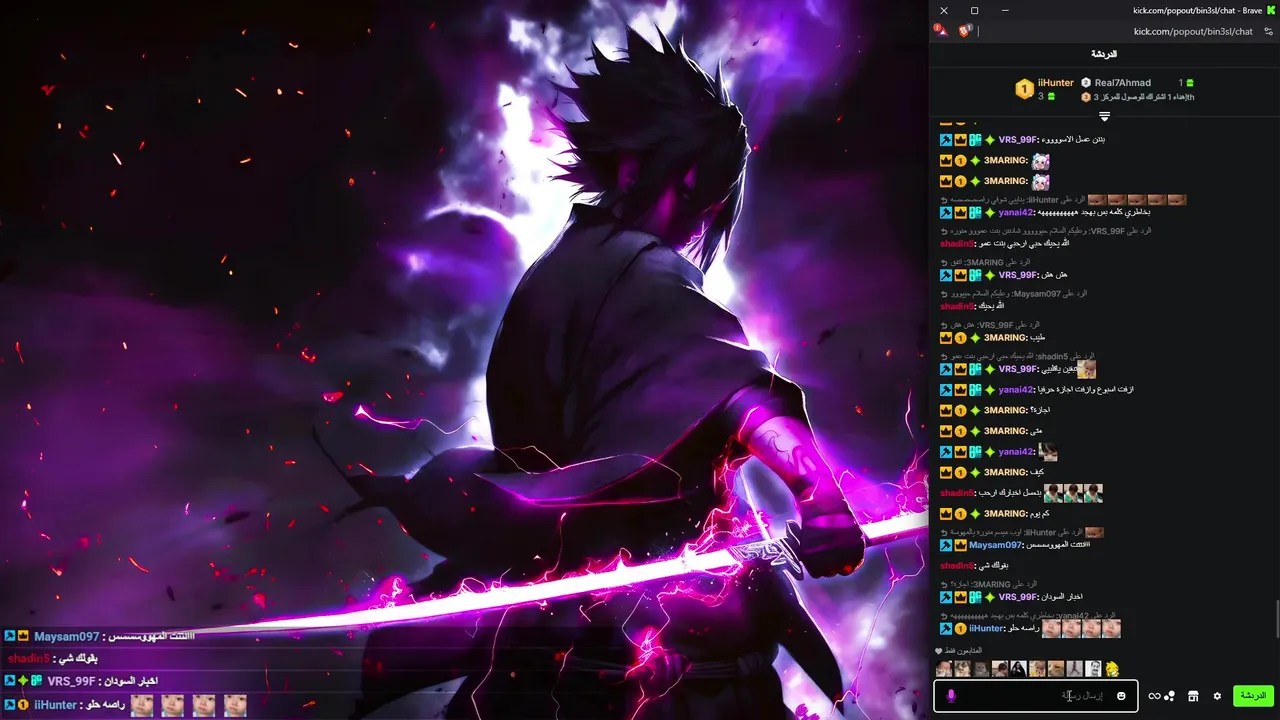The height and width of the screenshot is (720, 1280).
Task: Open Brave Rewards triangle icon
Action: point(940,31)
